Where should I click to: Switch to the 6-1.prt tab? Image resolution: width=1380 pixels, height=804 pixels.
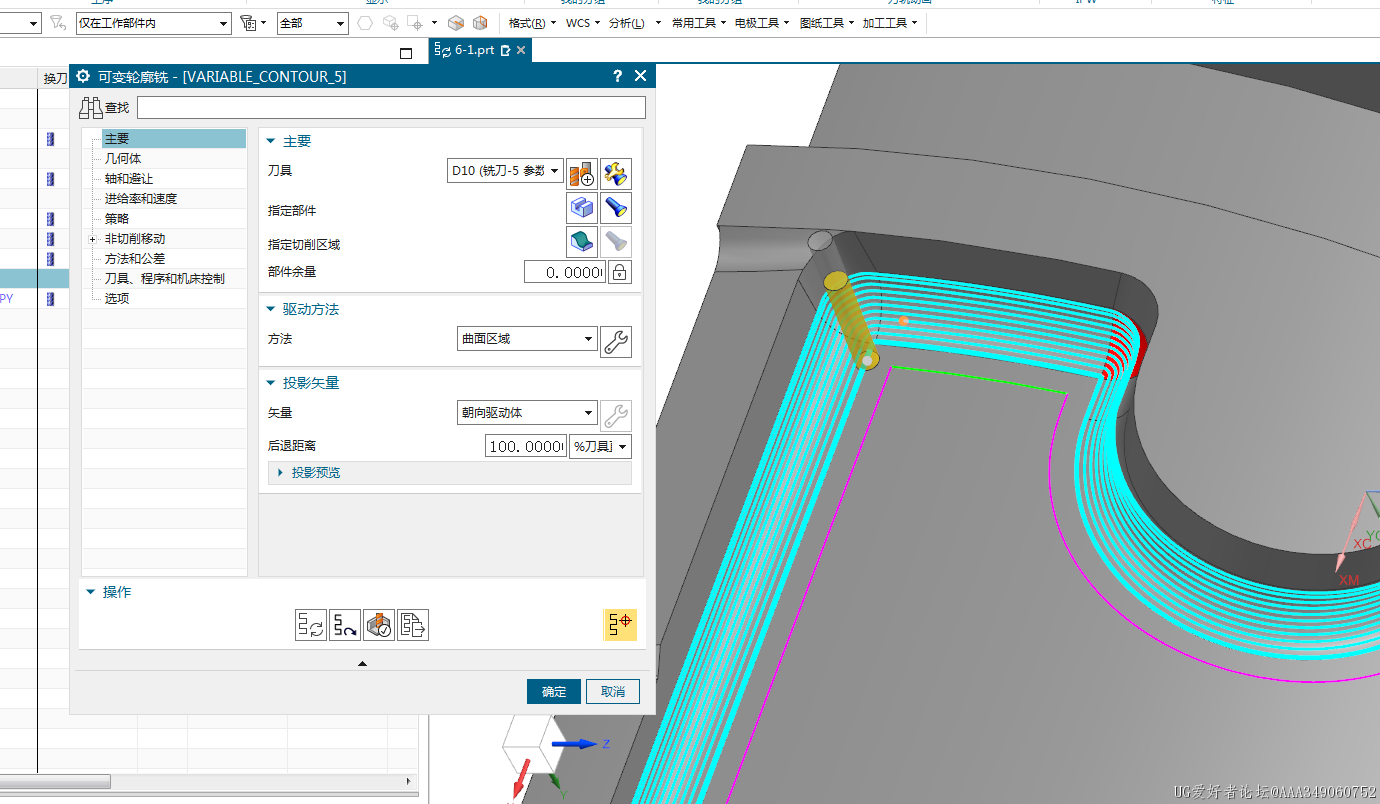pos(474,50)
